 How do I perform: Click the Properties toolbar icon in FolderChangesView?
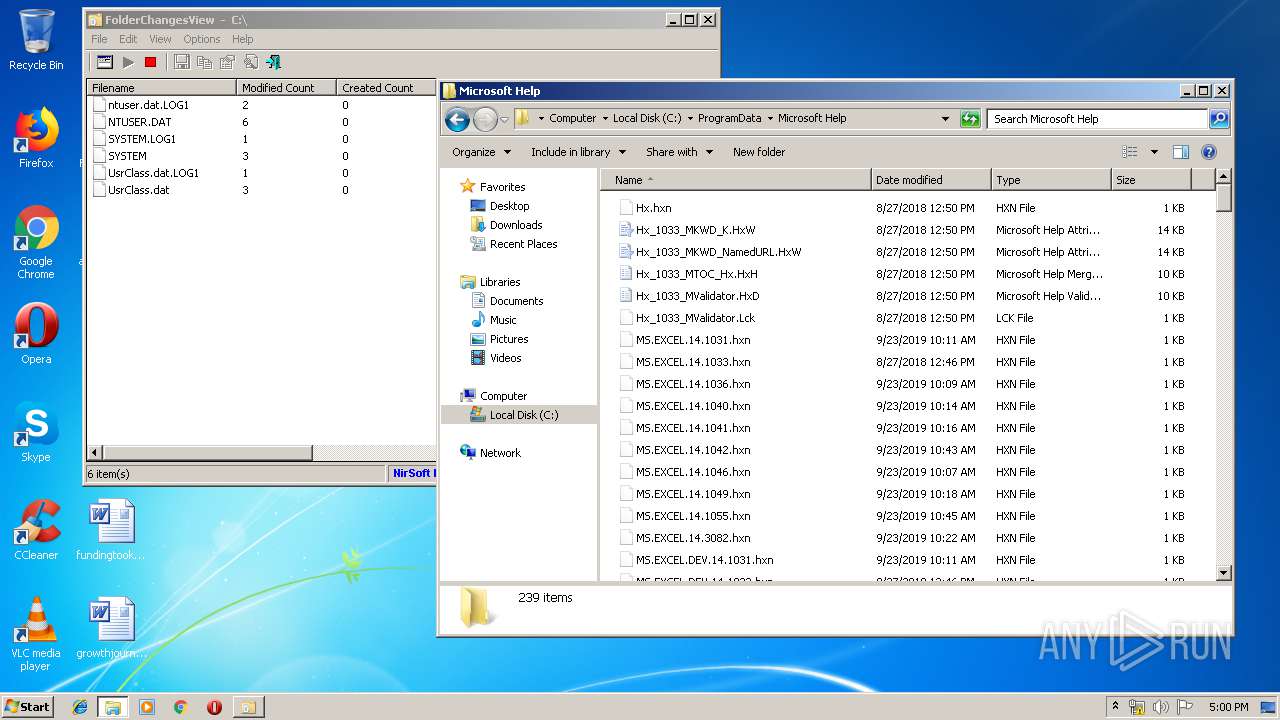[x=227, y=62]
